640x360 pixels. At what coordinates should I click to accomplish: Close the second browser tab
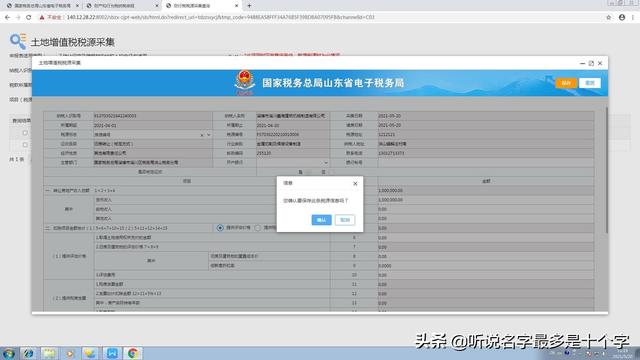[157, 6]
